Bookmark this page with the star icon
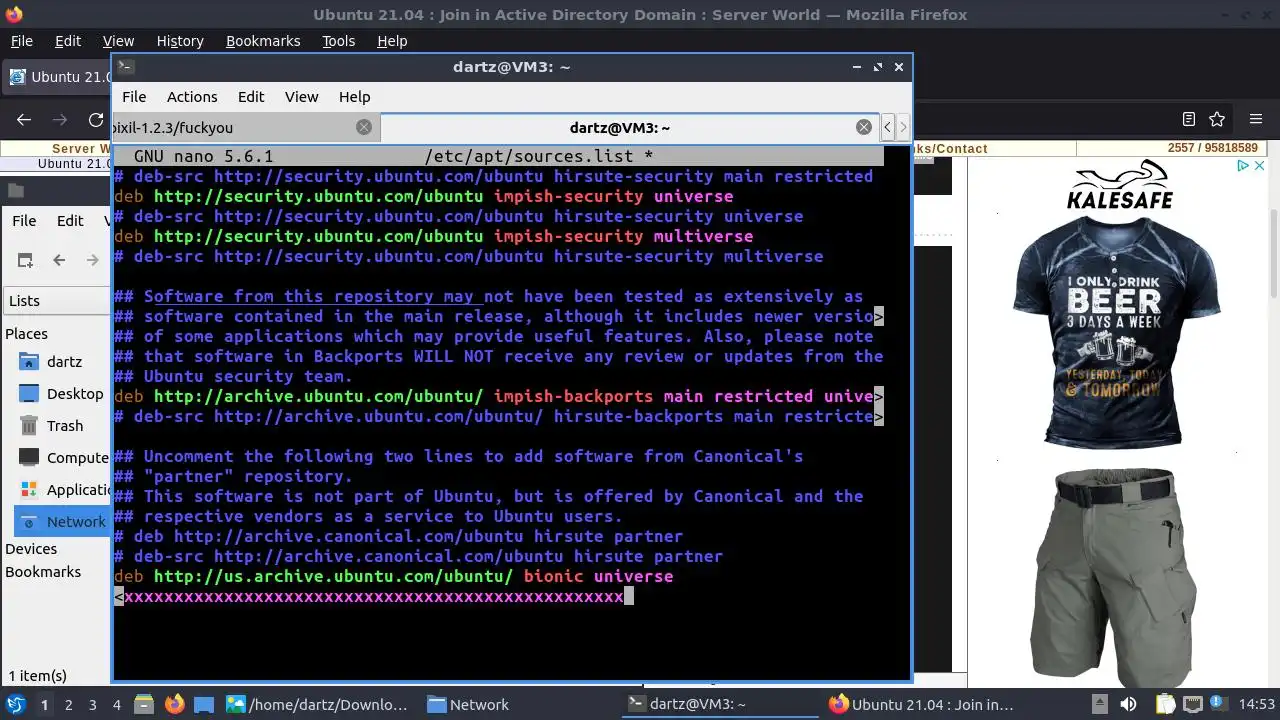1280x720 pixels. tap(1217, 119)
